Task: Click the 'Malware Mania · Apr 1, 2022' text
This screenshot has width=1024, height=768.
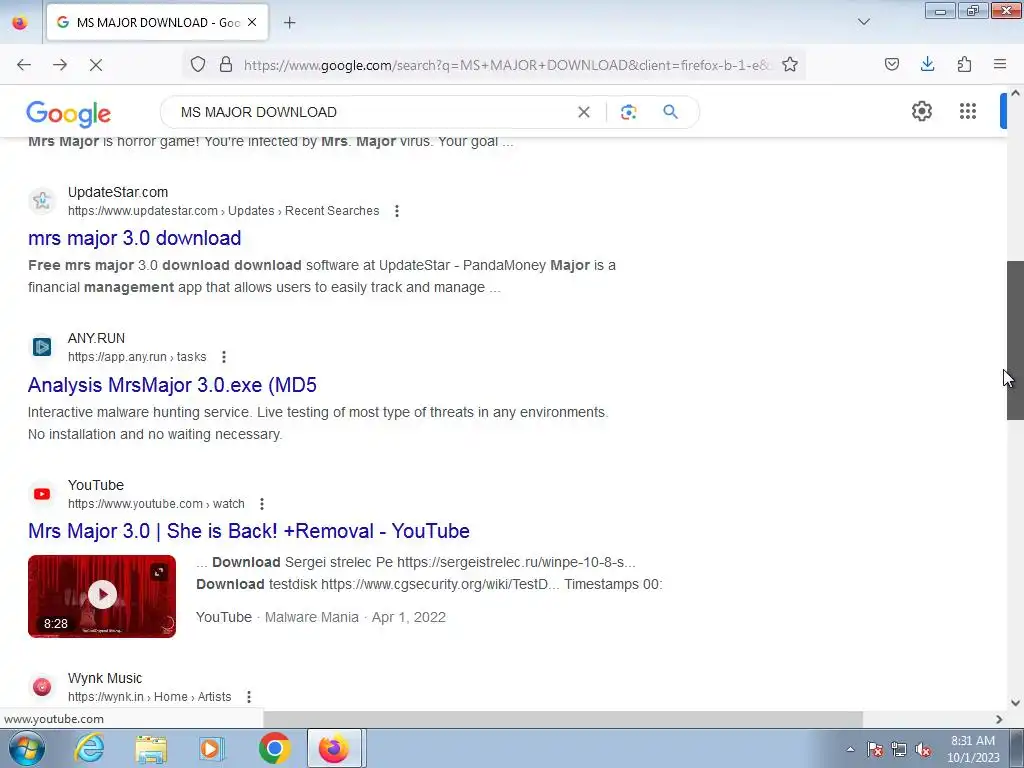Action: click(x=355, y=618)
